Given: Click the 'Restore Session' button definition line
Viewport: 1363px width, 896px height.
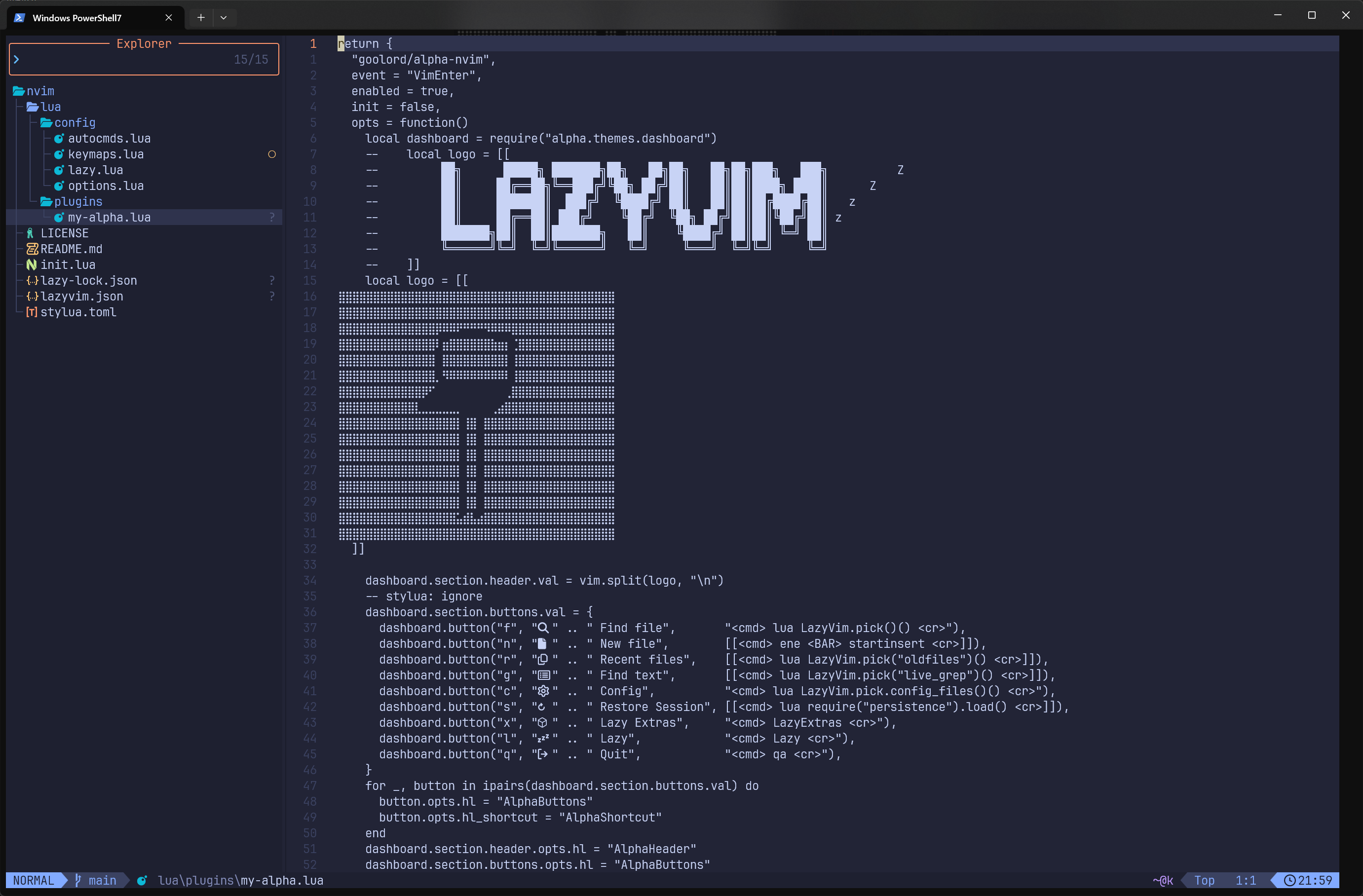Looking at the screenshot, I should click(724, 707).
